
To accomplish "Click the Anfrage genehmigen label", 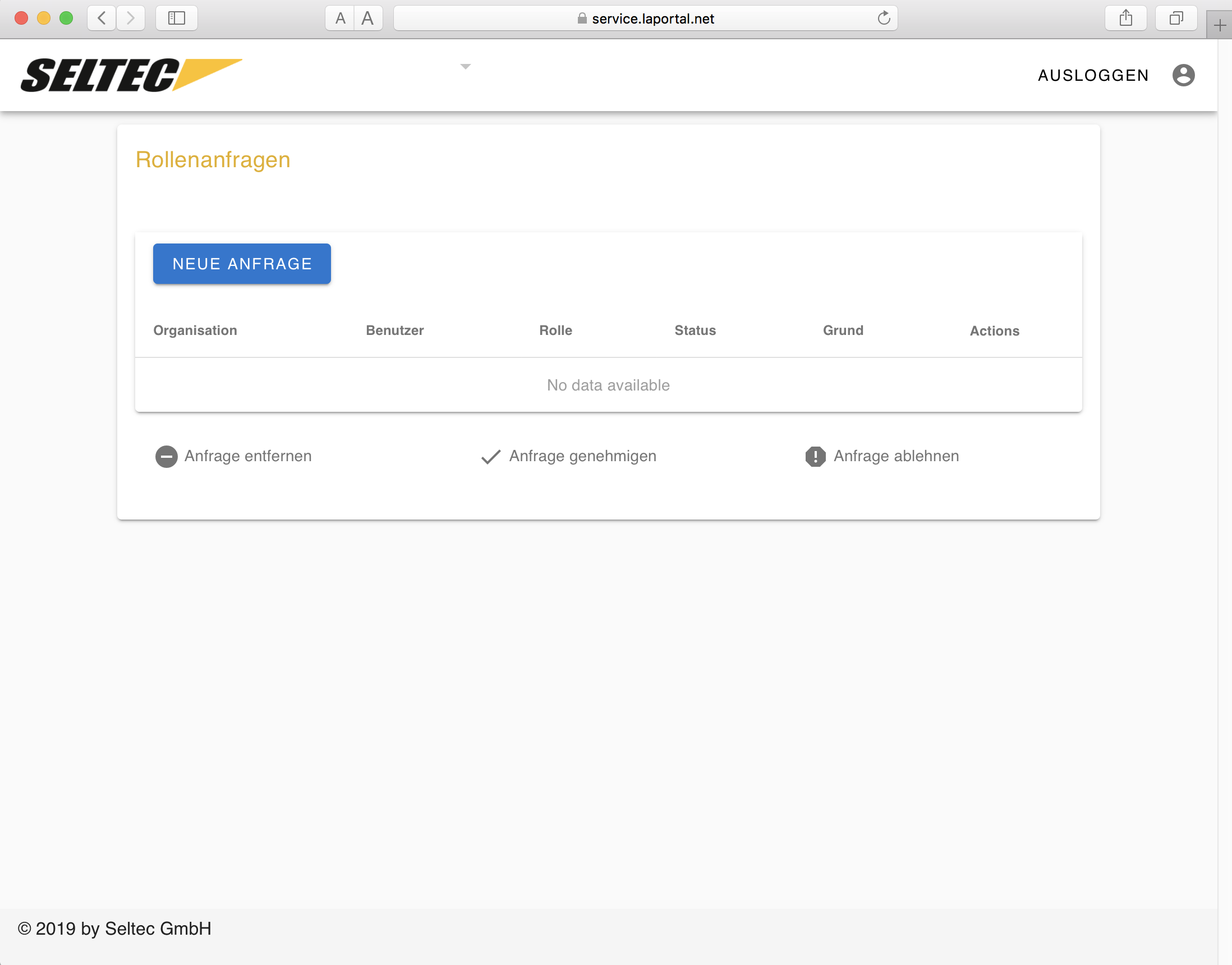I will pyautogui.click(x=583, y=456).
